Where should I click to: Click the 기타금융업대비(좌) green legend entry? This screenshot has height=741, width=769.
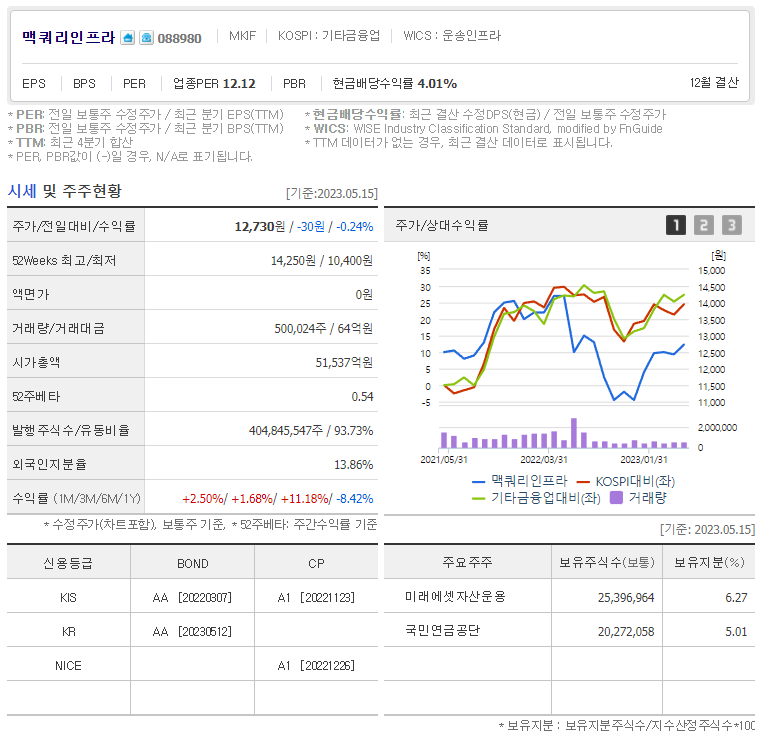click(536, 498)
